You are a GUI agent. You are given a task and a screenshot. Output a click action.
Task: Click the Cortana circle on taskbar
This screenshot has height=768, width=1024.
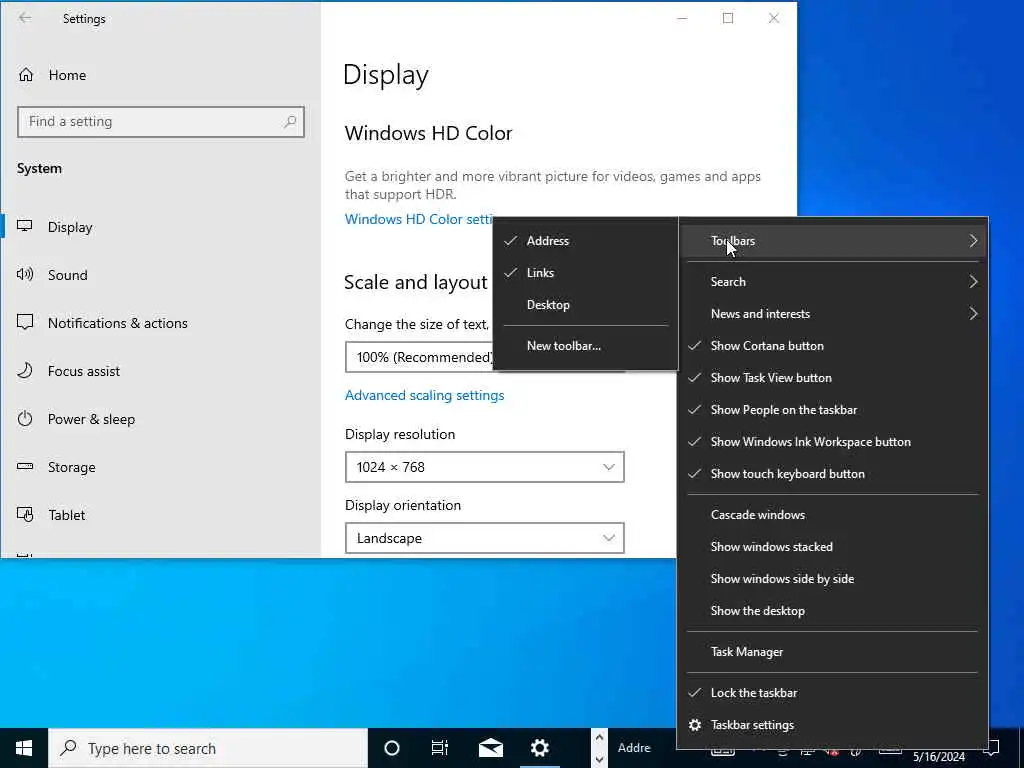392,748
